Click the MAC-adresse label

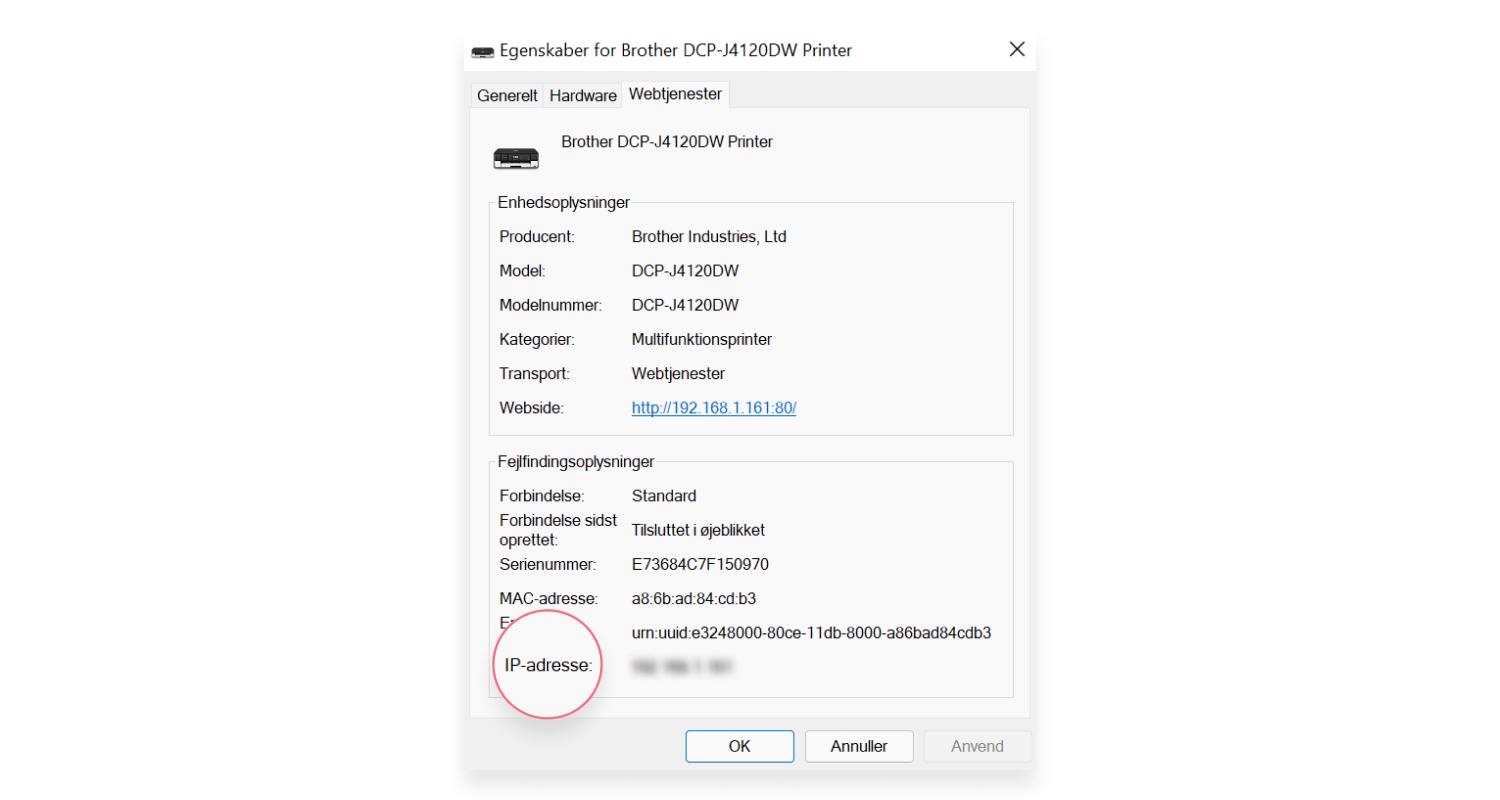[x=548, y=599]
